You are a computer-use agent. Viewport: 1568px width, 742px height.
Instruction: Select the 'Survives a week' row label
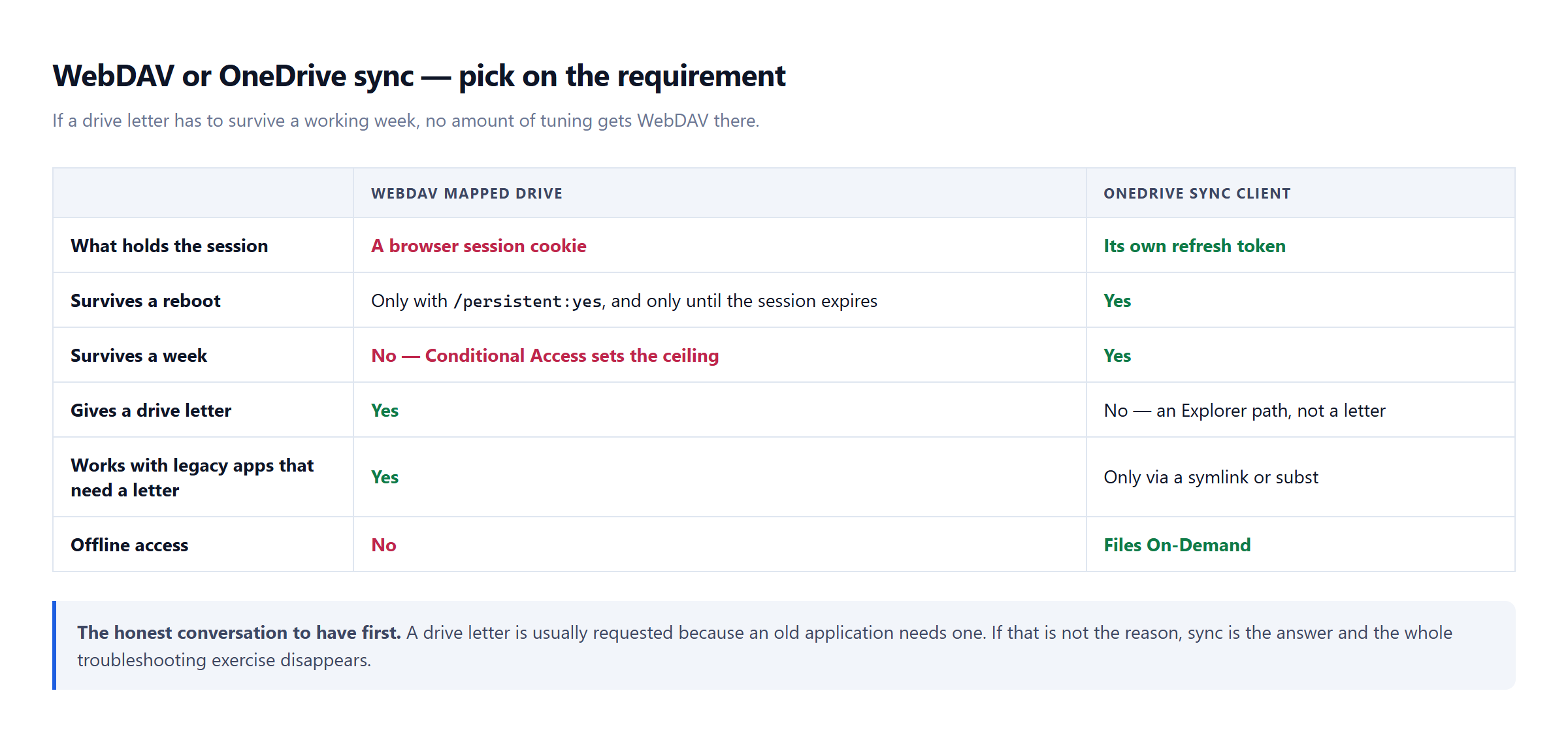(x=139, y=355)
